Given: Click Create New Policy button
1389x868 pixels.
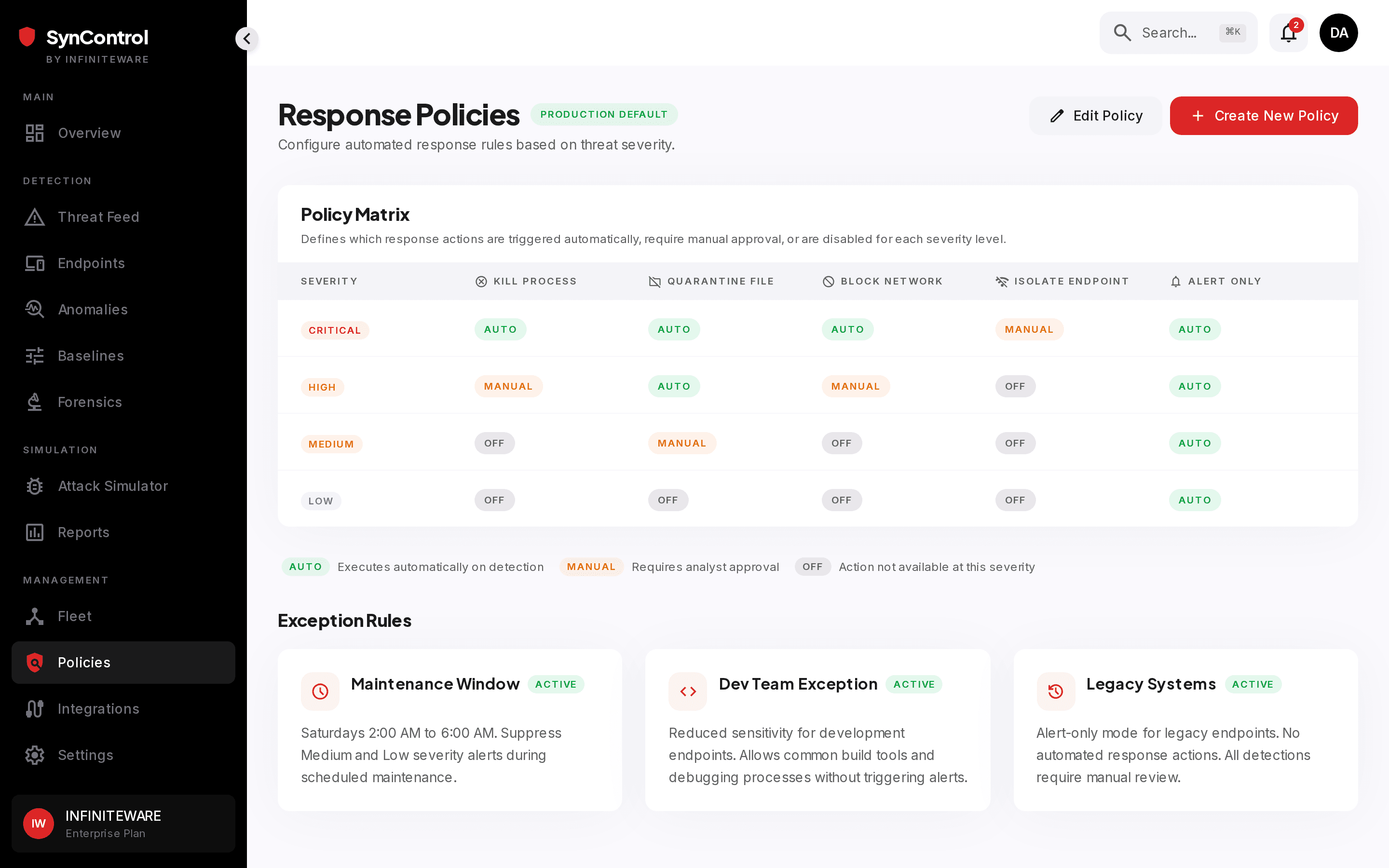Looking at the screenshot, I should pos(1264,116).
